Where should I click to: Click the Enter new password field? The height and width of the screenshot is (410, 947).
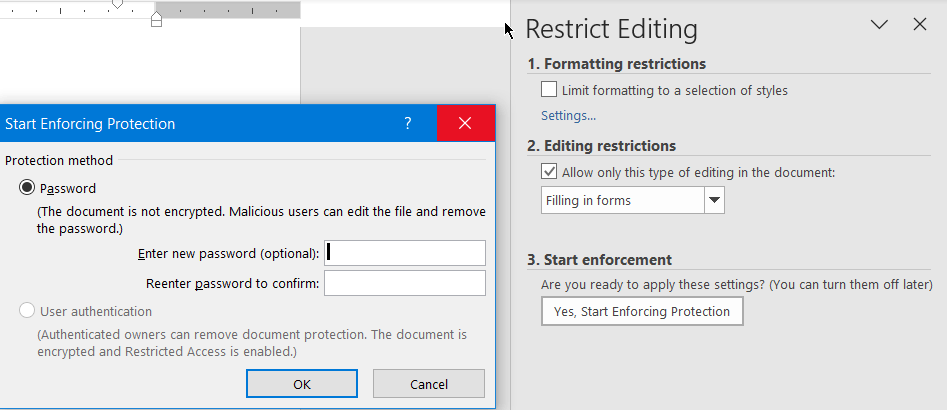[x=405, y=253]
